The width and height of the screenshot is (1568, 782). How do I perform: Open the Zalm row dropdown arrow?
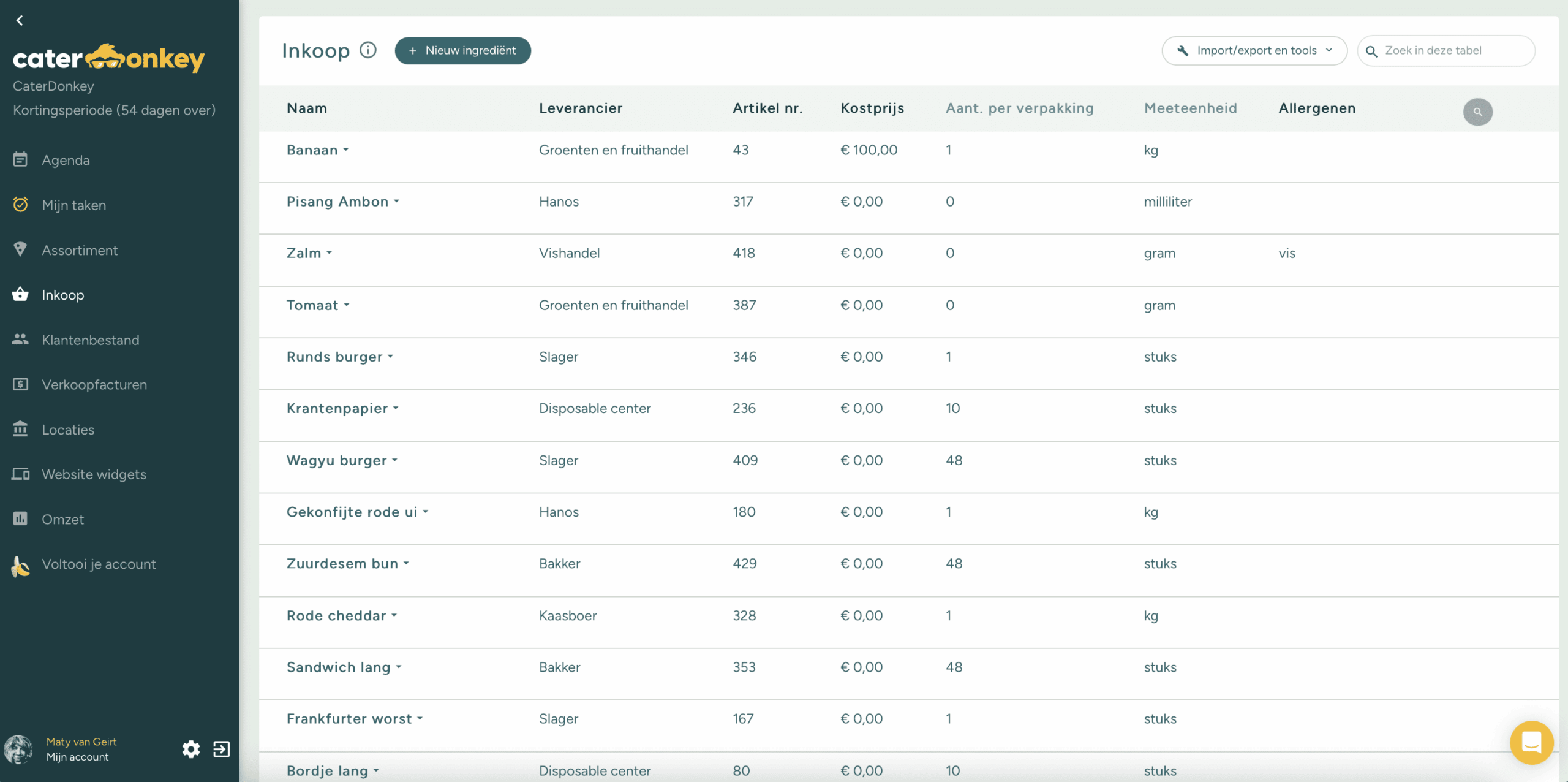pos(330,253)
